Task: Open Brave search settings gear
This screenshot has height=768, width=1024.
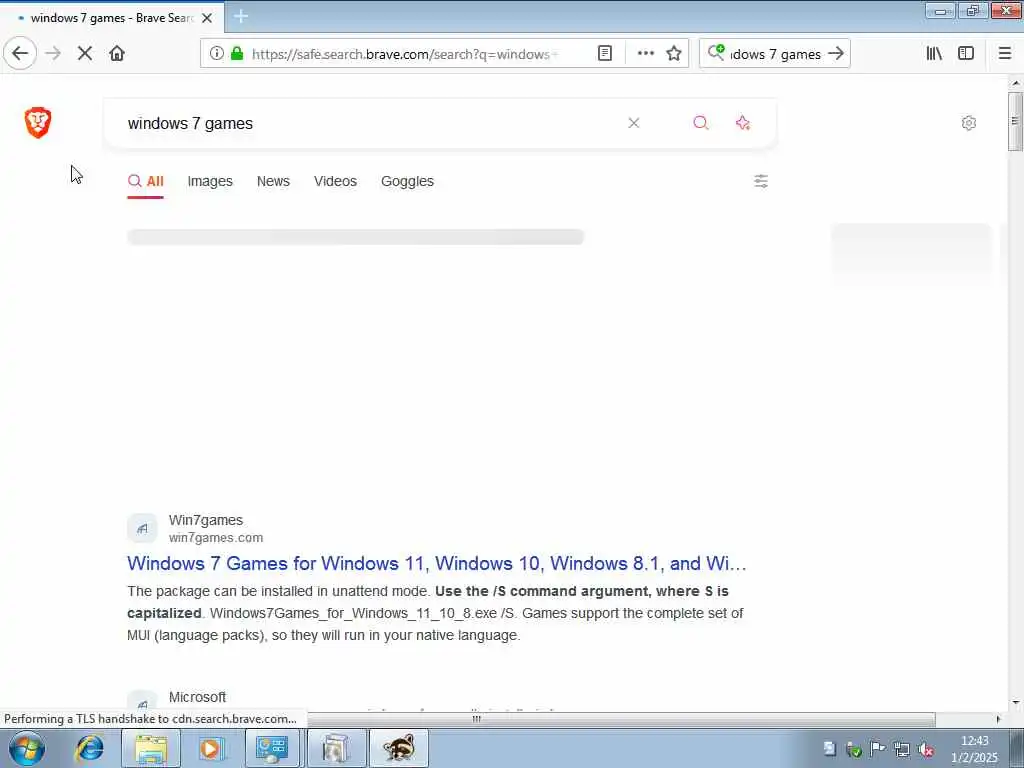Action: tap(969, 123)
